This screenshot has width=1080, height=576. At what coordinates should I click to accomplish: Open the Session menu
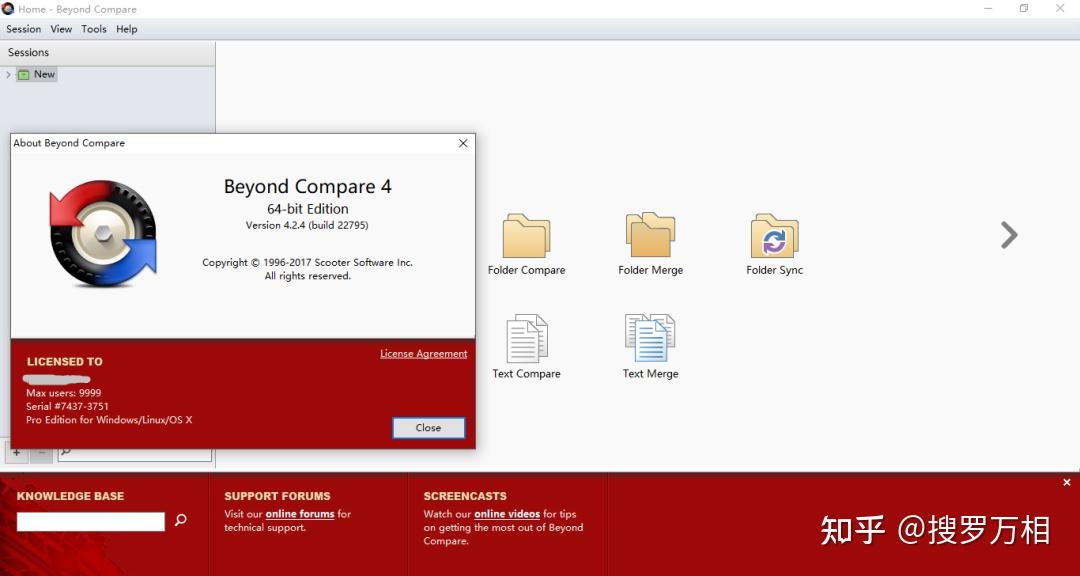(23, 29)
